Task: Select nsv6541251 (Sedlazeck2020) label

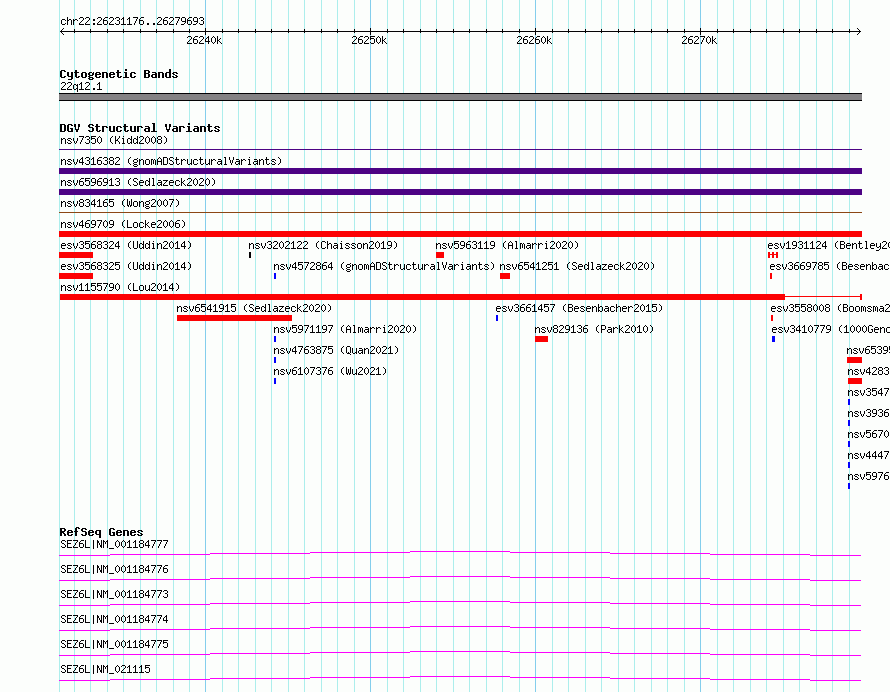Action: pos(577,266)
